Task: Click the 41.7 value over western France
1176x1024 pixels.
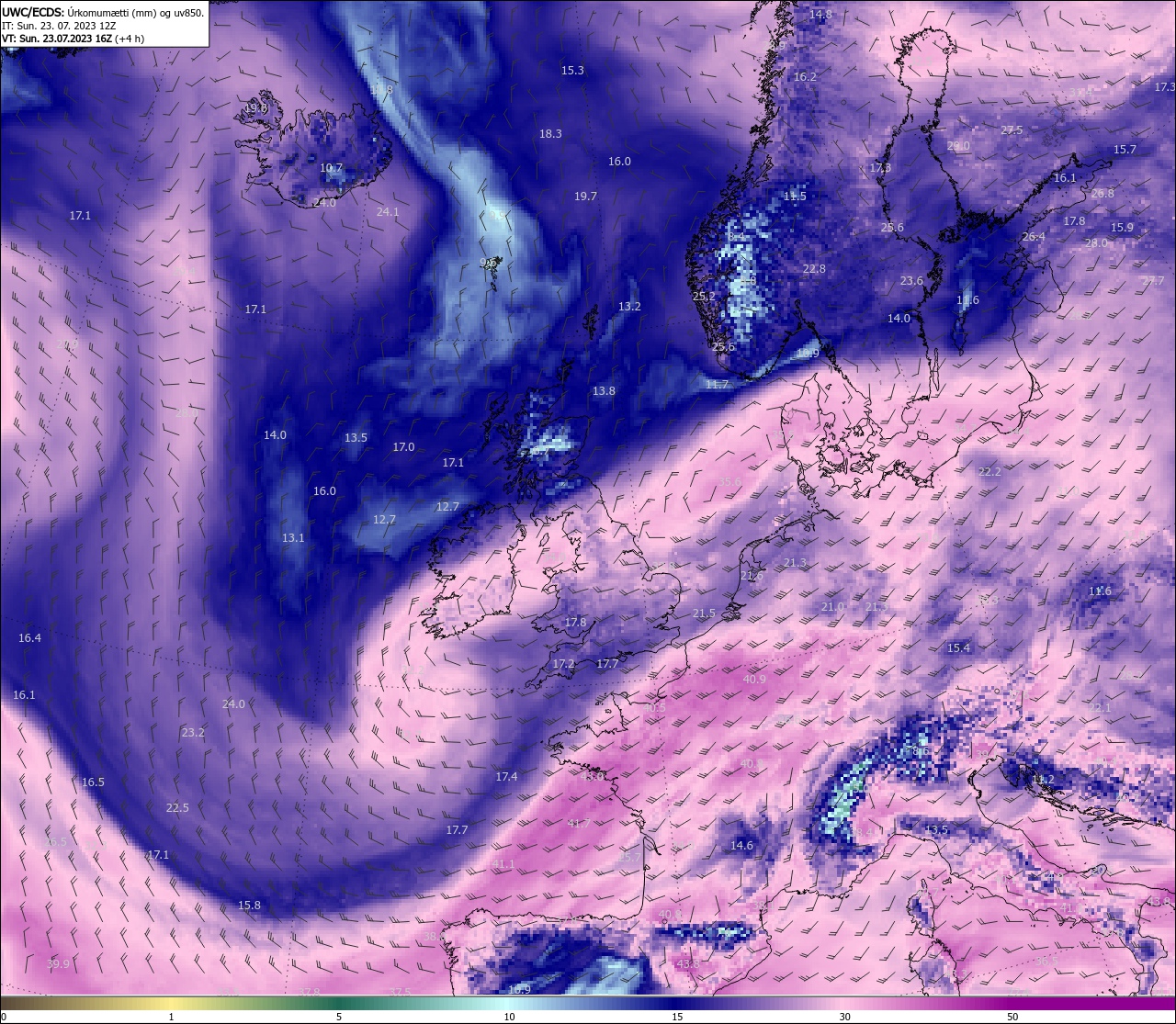Action: click(x=579, y=824)
